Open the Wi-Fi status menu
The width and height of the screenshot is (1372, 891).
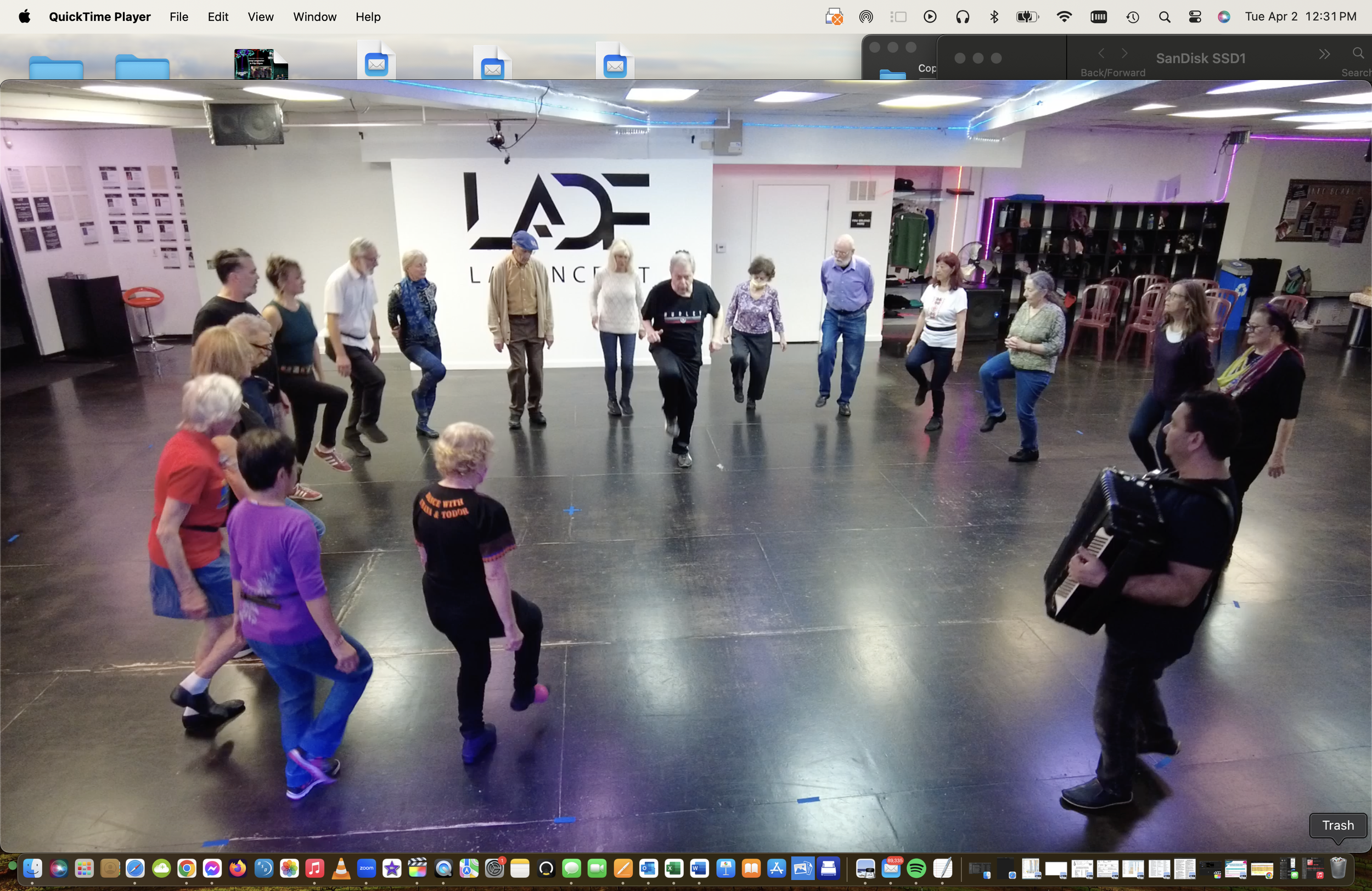[1064, 16]
